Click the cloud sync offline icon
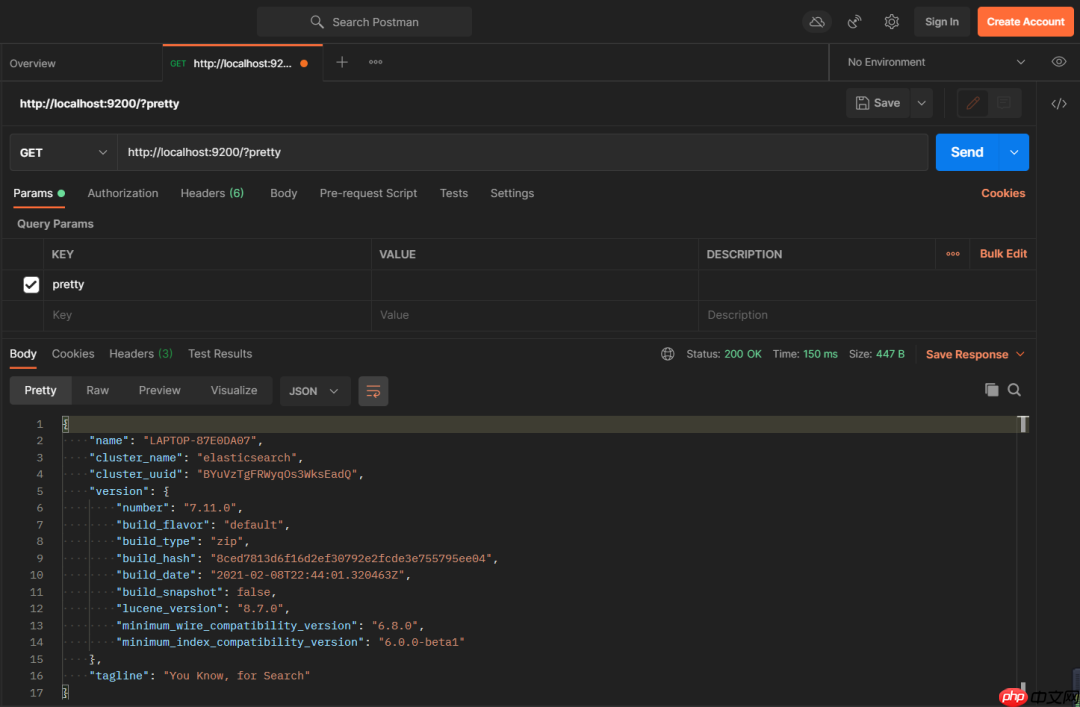Image resolution: width=1080 pixels, height=707 pixels. [x=817, y=22]
